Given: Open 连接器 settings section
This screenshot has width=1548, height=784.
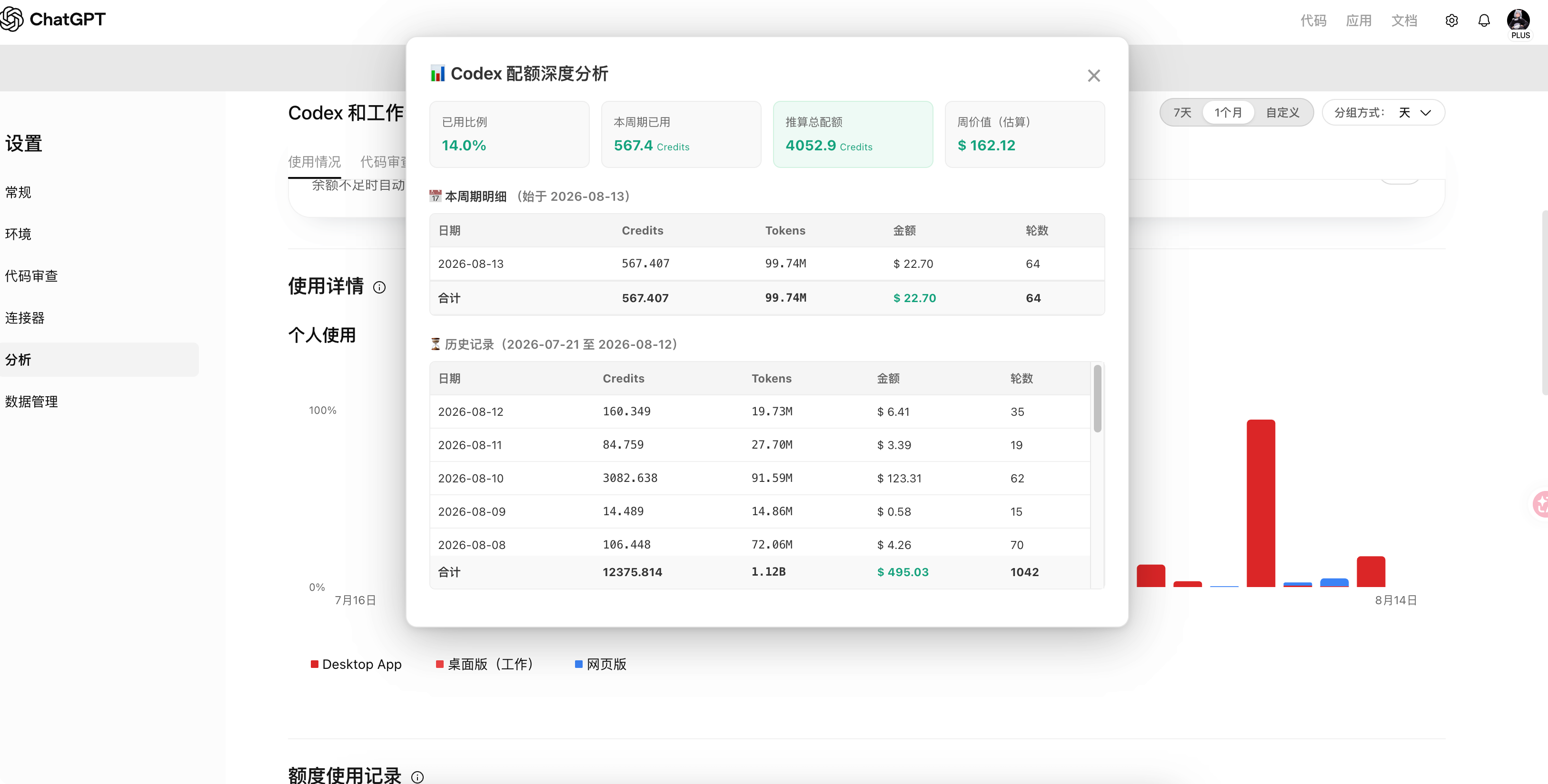Looking at the screenshot, I should click(25, 318).
